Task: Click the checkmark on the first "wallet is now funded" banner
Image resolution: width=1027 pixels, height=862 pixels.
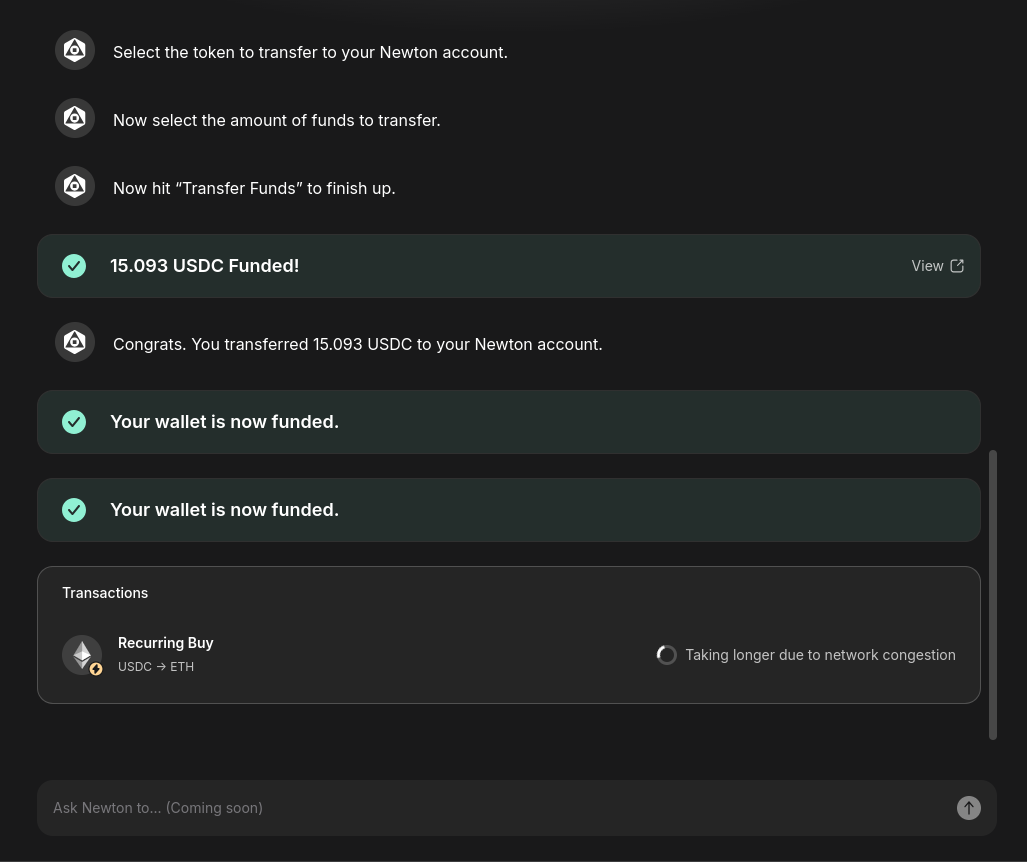Action: click(x=74, y=422)
